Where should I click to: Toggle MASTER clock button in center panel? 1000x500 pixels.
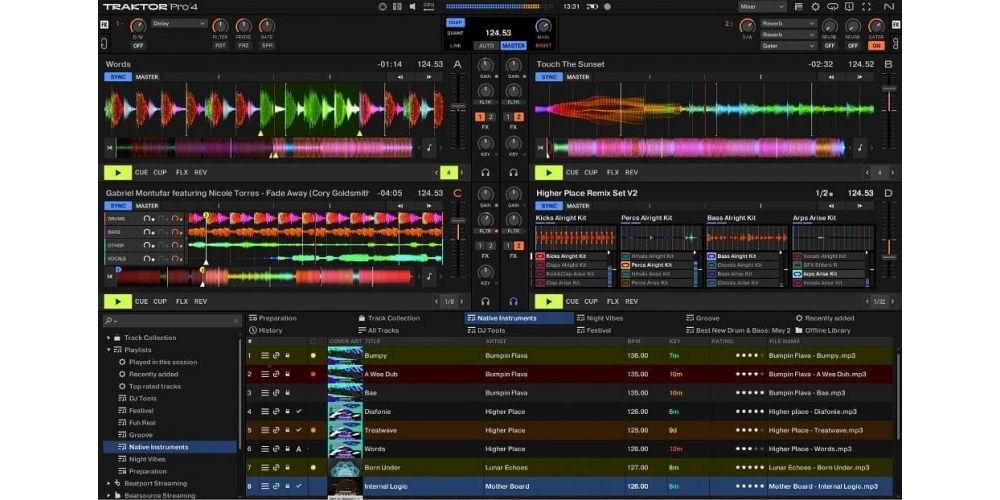click(x=513, y=46)
